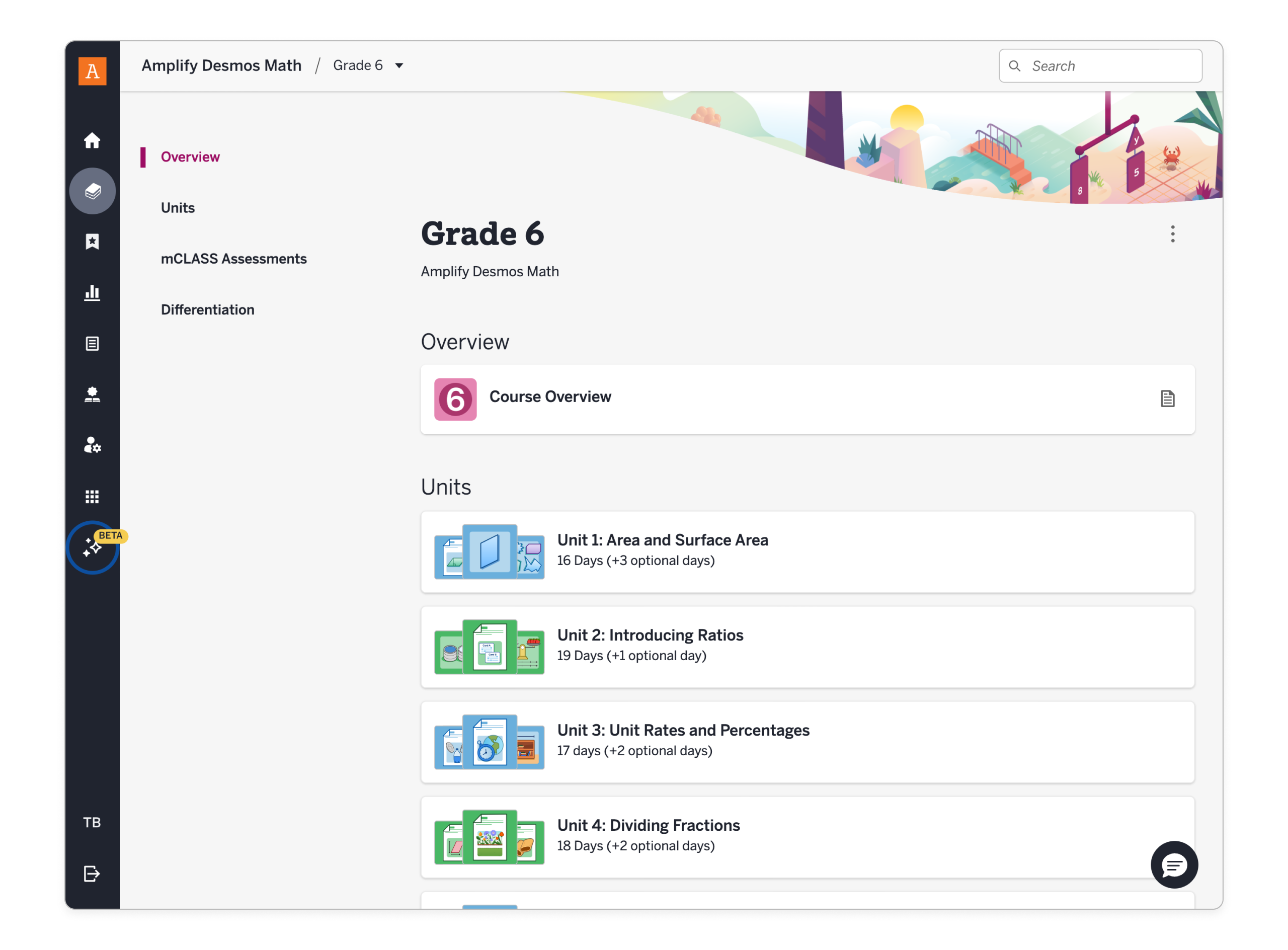Open the bar chart reporting icon
This screenshot has width=1288, height=950.
(x=93, y=293)
